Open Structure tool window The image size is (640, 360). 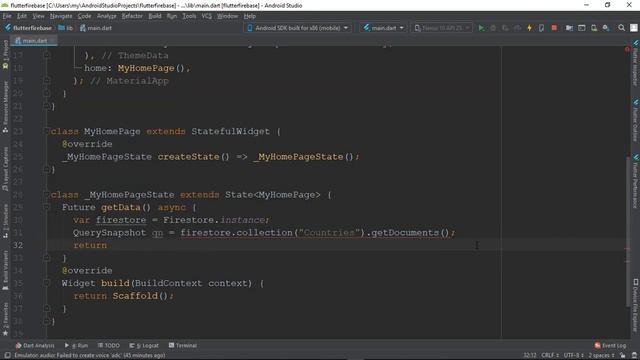[x=5, y=221]
